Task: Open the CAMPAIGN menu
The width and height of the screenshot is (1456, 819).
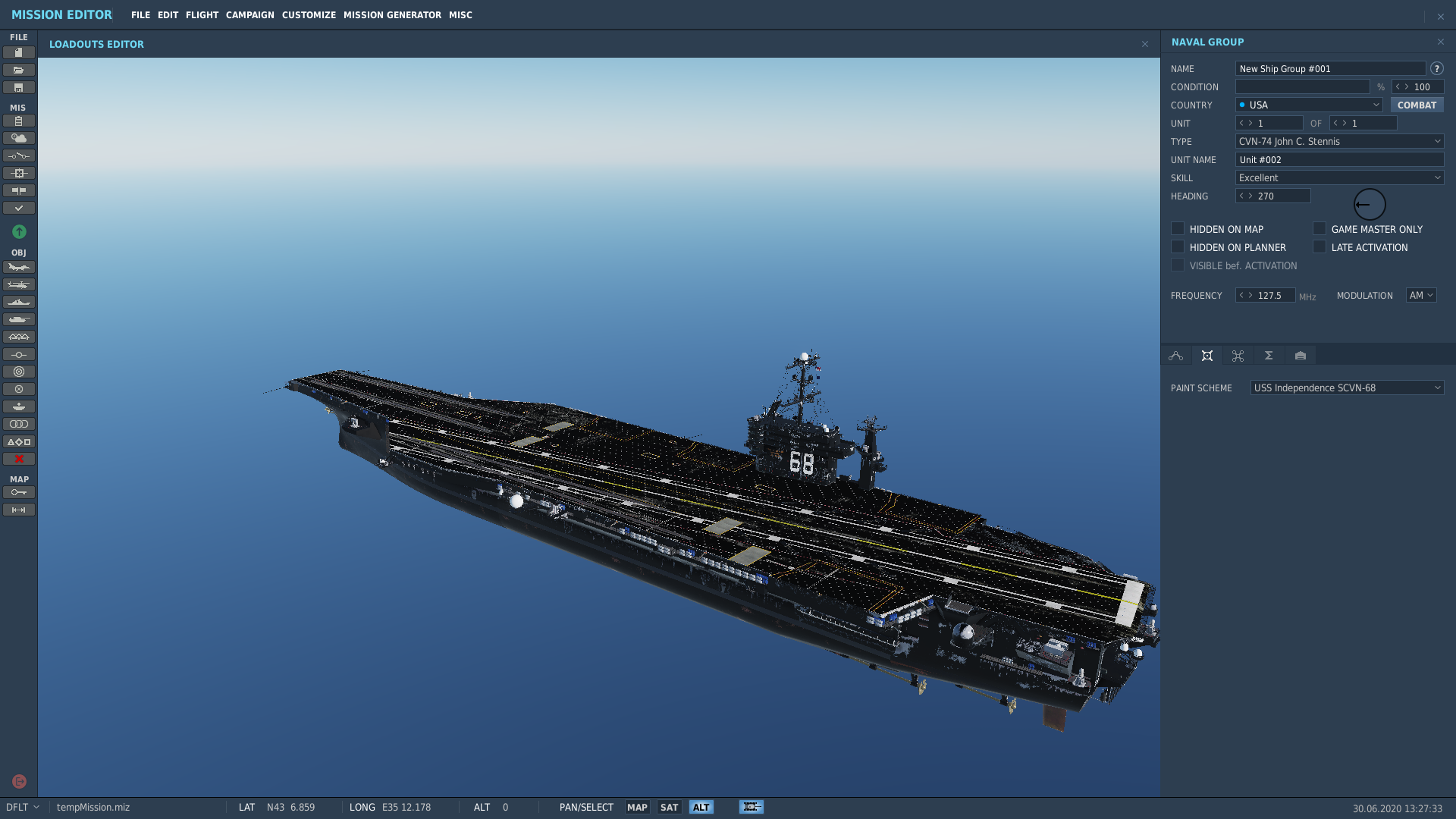Action: [x=249, y=14]
